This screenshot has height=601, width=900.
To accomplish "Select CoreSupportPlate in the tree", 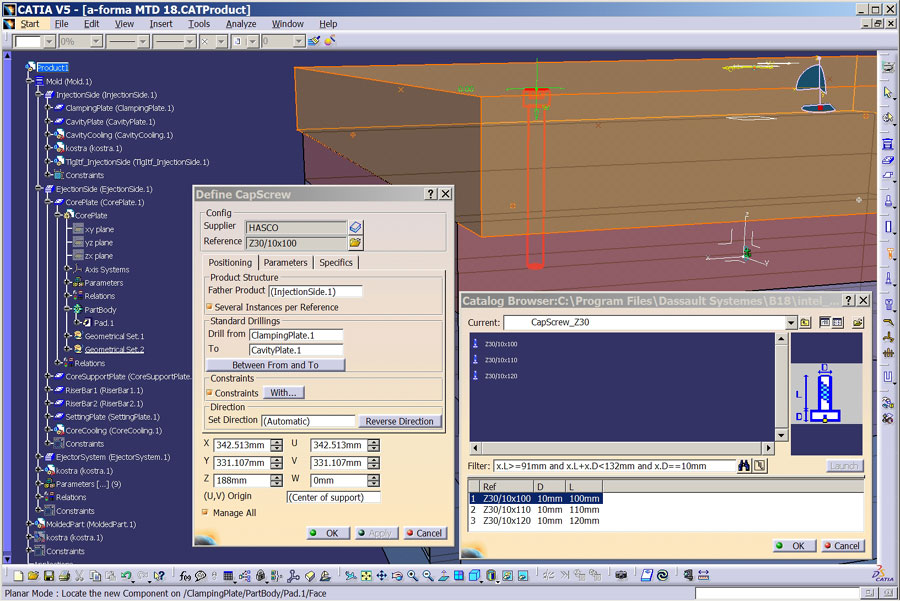I will pos(127,377).
